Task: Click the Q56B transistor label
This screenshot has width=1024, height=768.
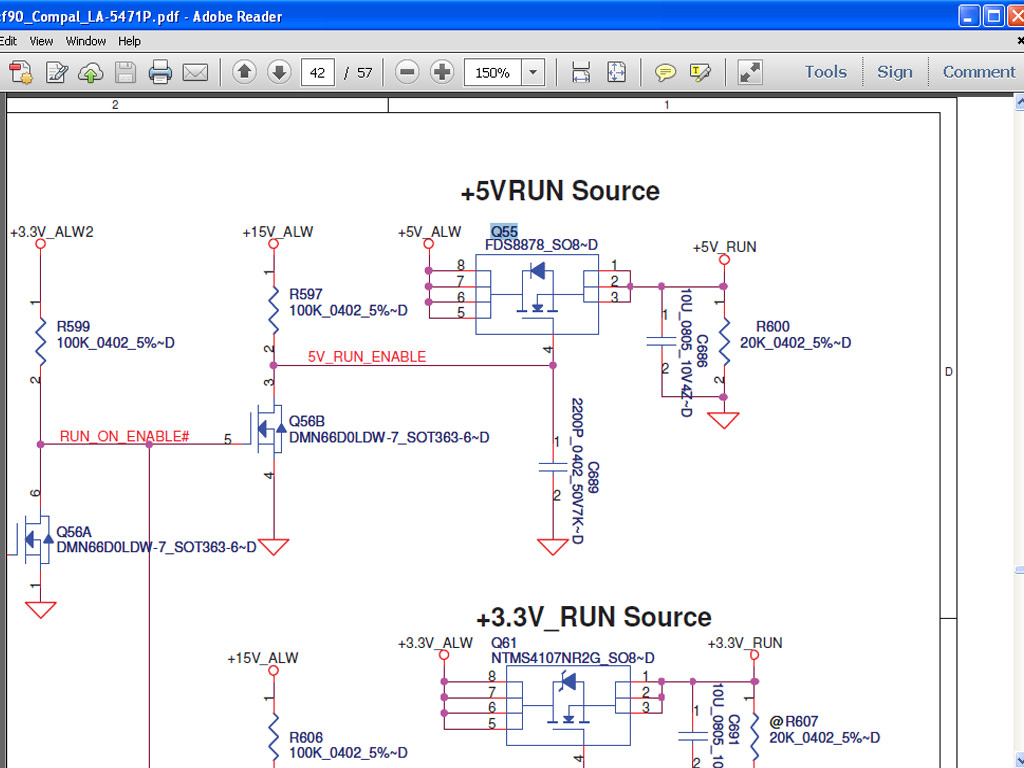Action: [306, 421]
